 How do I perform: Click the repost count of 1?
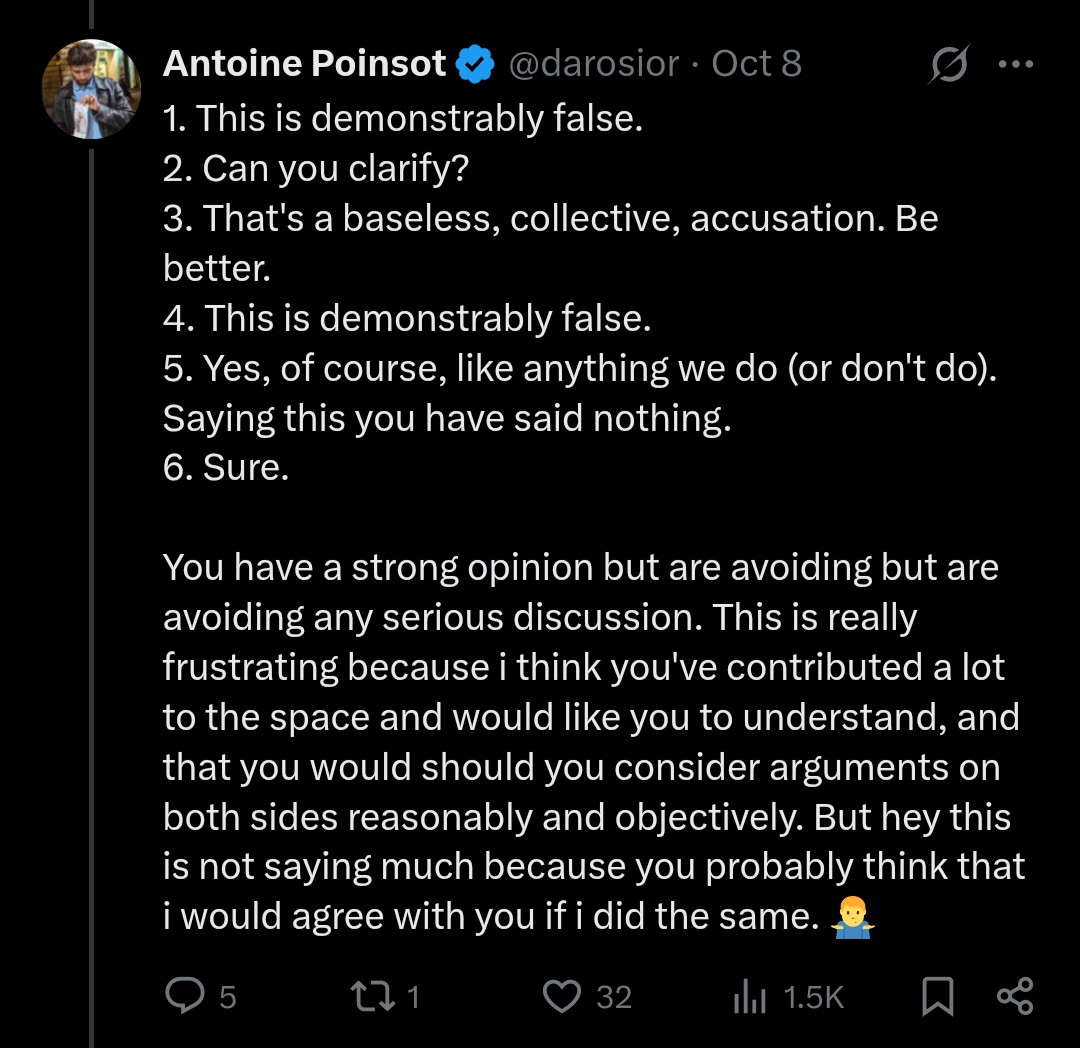(x=413, y=997)
